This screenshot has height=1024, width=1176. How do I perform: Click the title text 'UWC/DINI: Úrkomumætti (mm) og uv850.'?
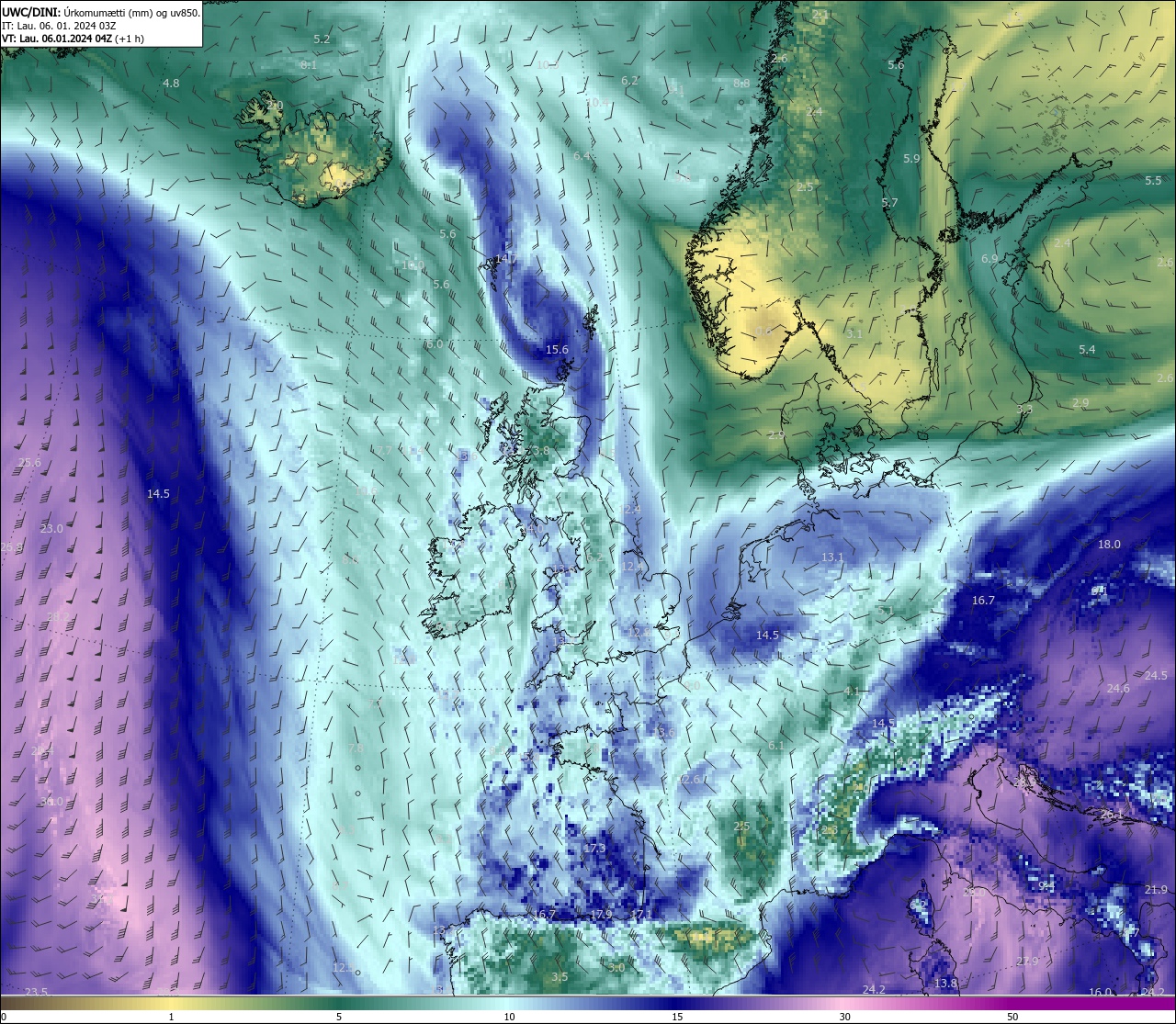(x=100, y=12)
